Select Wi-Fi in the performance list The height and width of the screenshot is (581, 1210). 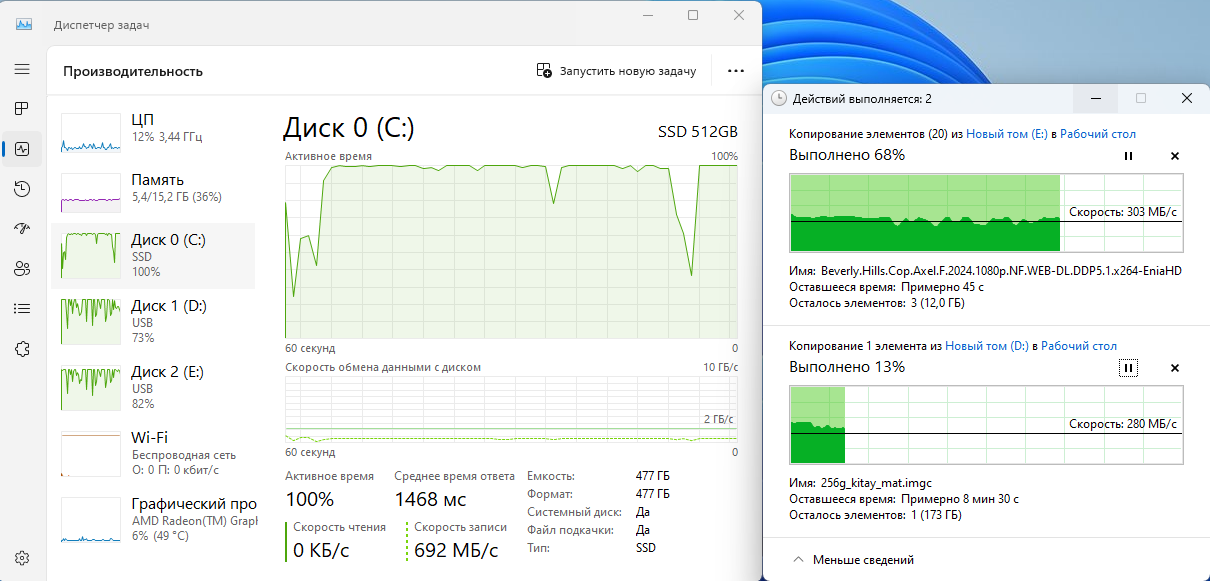pyautogui.click(x=154, y=453)
